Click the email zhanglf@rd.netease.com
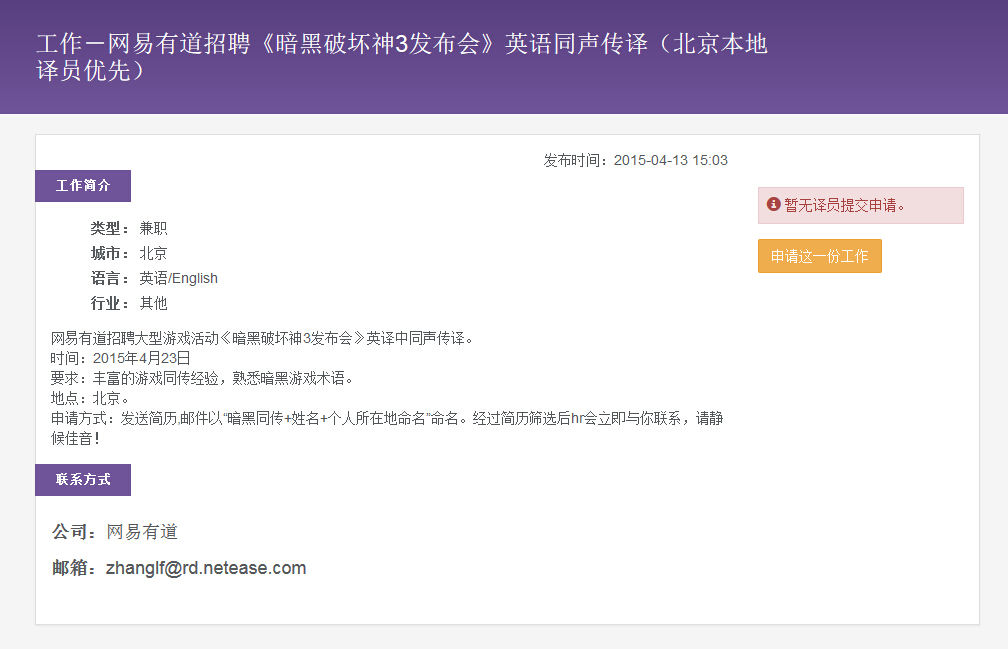 [x=205, y=568]
